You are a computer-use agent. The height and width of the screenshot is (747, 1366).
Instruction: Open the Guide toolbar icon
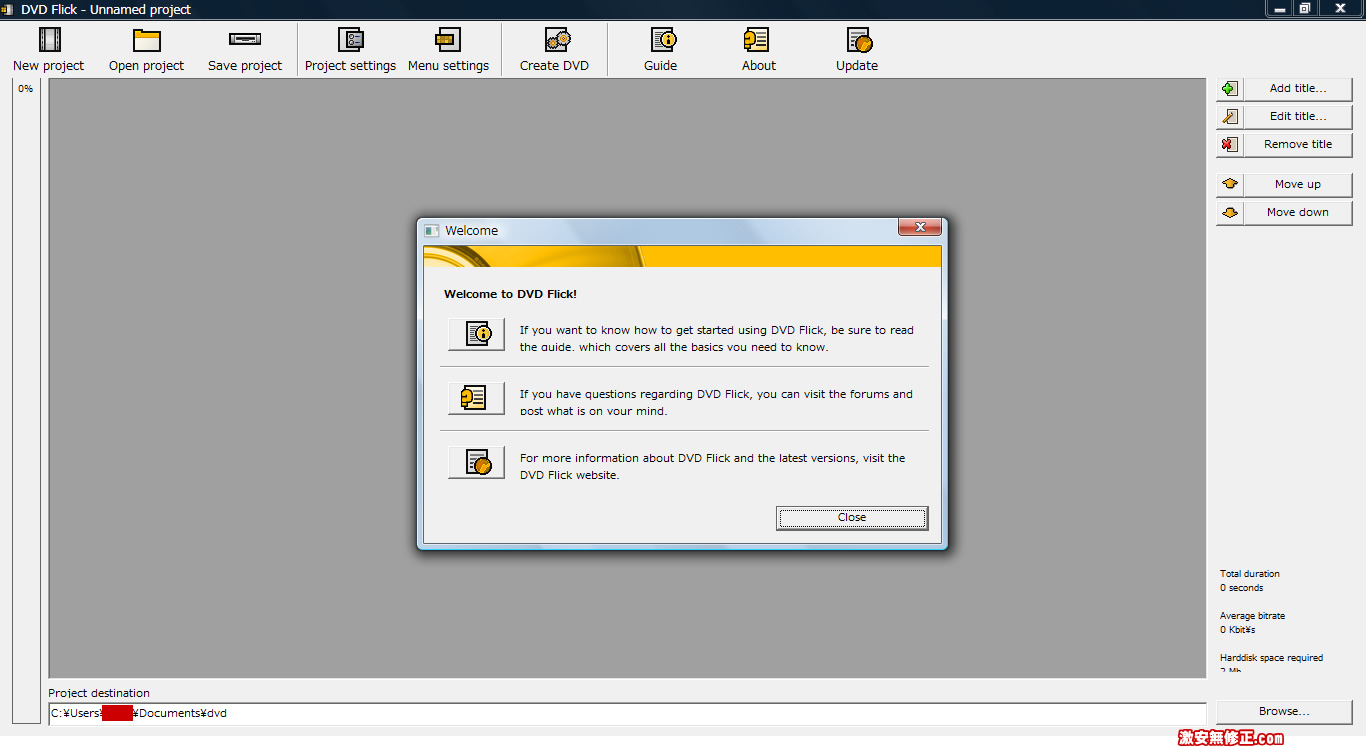coord(664,40)
